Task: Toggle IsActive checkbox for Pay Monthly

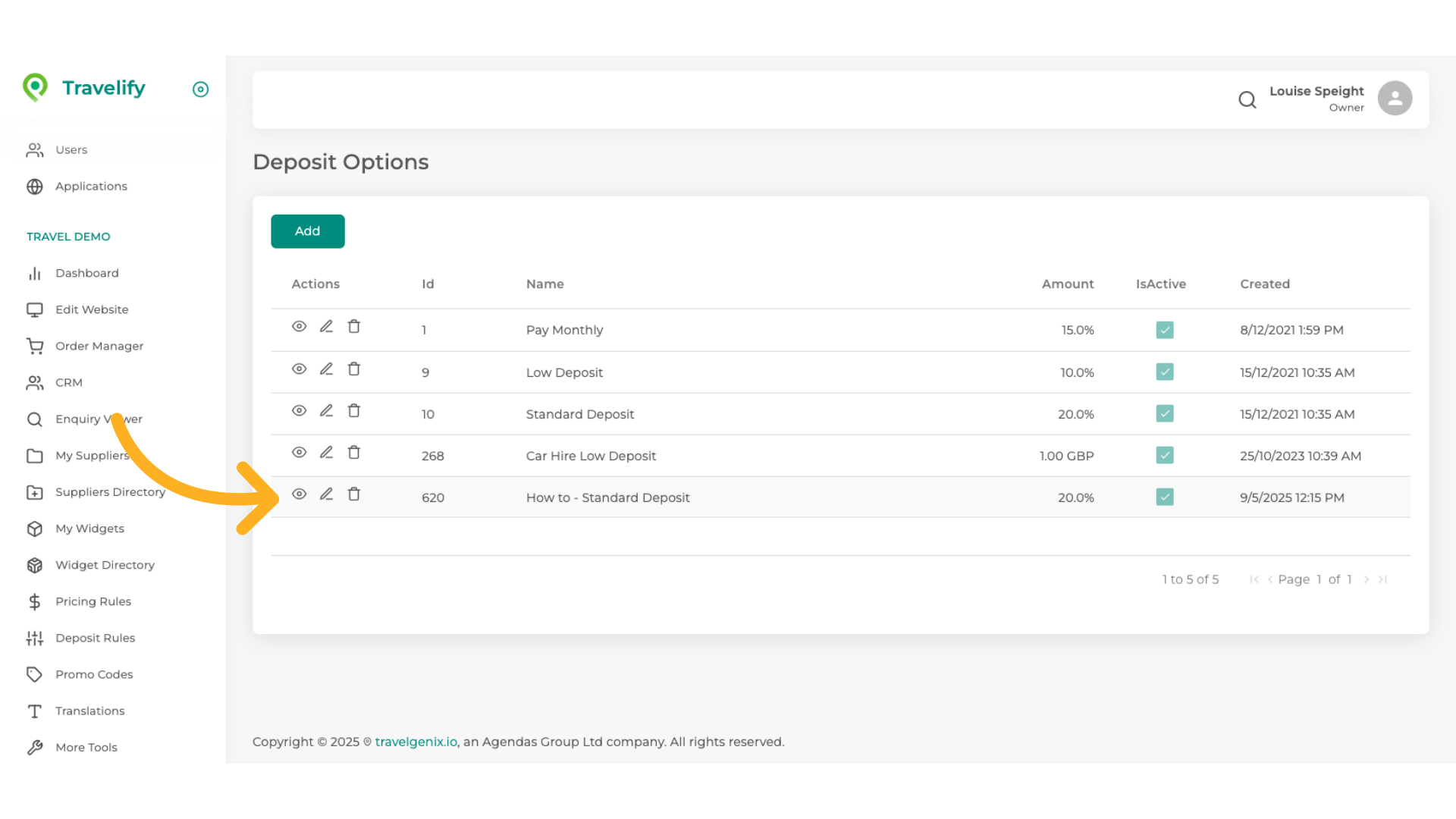Action: click(1165, 330)
